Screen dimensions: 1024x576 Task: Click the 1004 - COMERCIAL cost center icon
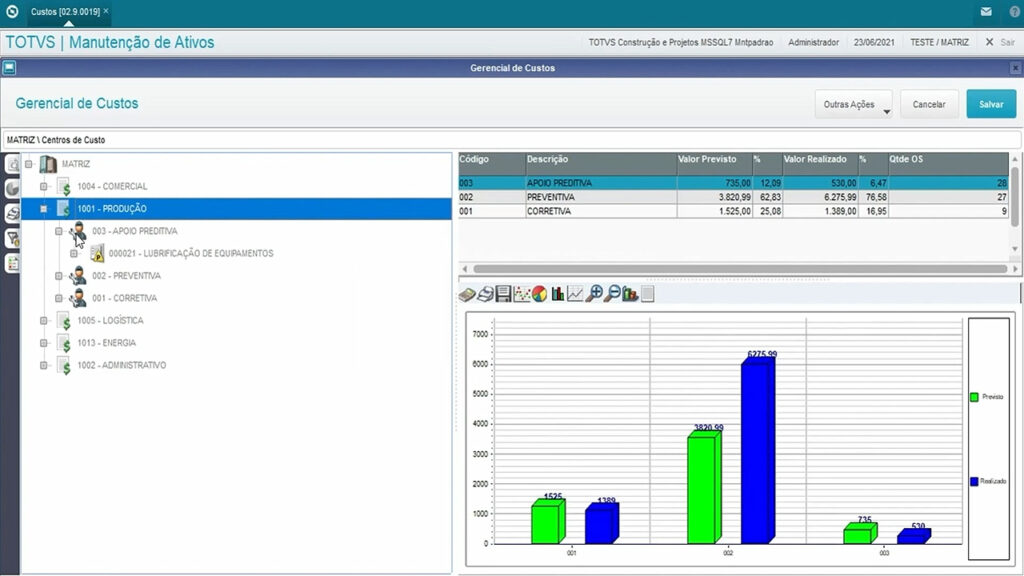click(x=63, y=187)
